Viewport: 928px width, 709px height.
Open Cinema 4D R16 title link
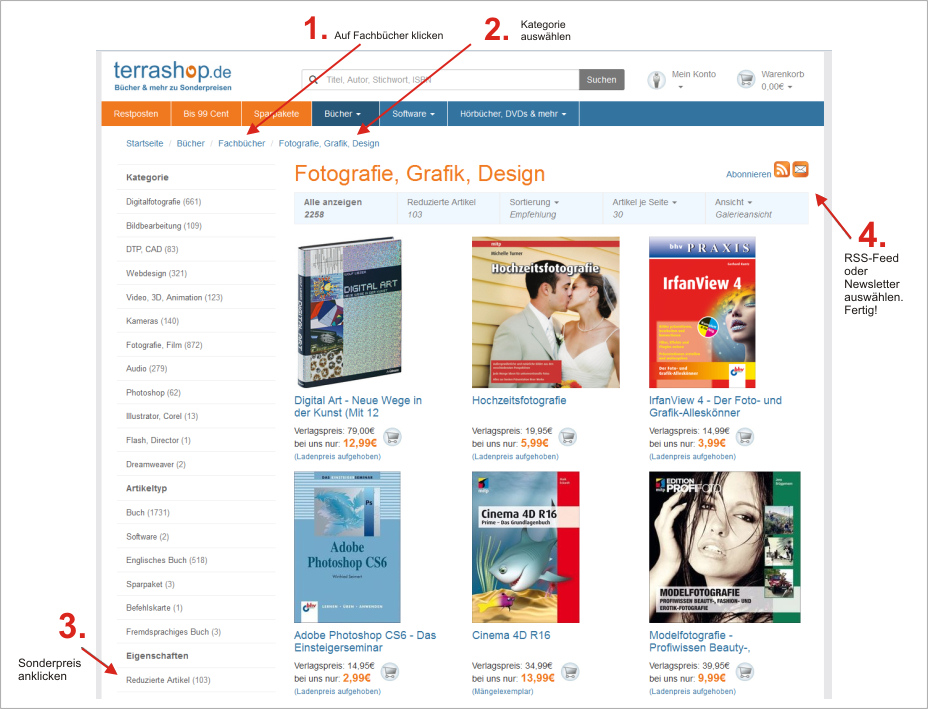click(x=511, y=636)
